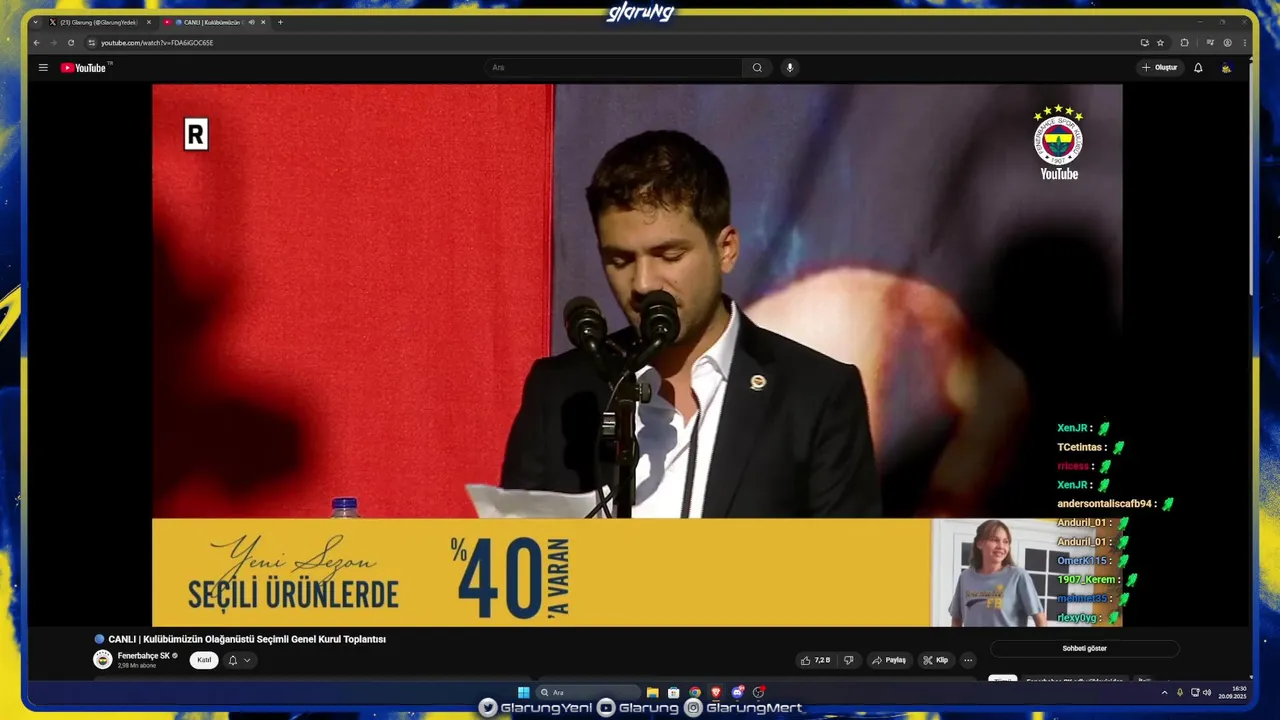Select the youtube.com address bar URL
The height and width of the screenshot is (720, 1280).
click(157, 43)
